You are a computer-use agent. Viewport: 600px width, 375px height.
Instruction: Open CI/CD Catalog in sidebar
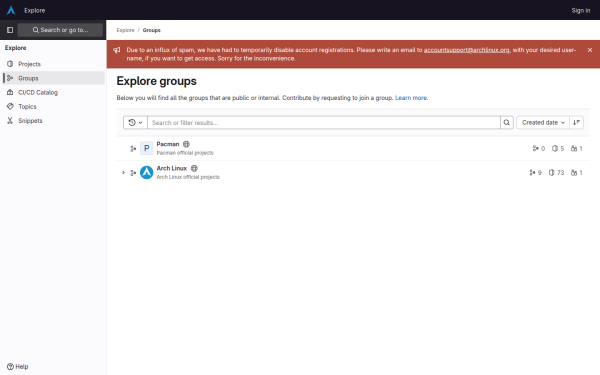coord(54,92)
